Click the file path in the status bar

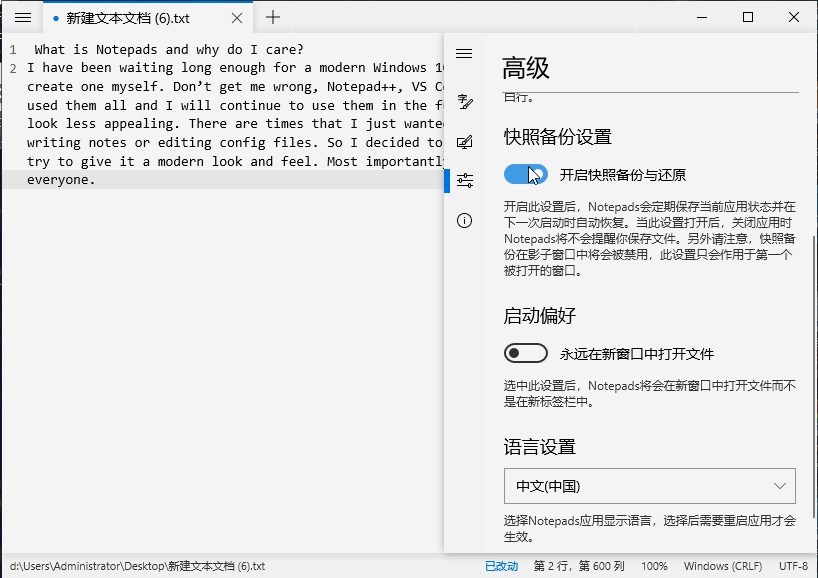[134, 566]
